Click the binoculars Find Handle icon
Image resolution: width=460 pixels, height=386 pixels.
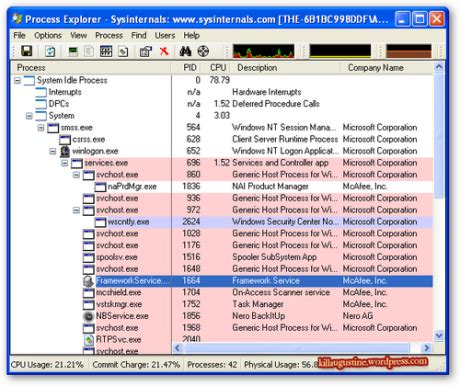[x=185, y=51]
